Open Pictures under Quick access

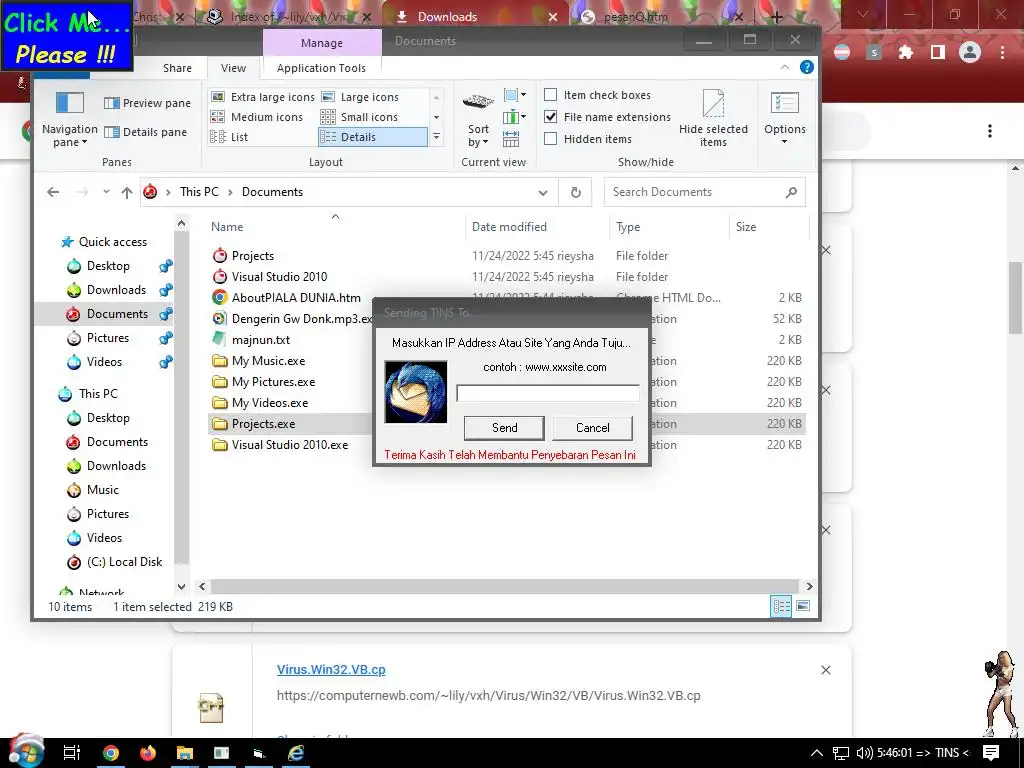[x=108, y=338]
